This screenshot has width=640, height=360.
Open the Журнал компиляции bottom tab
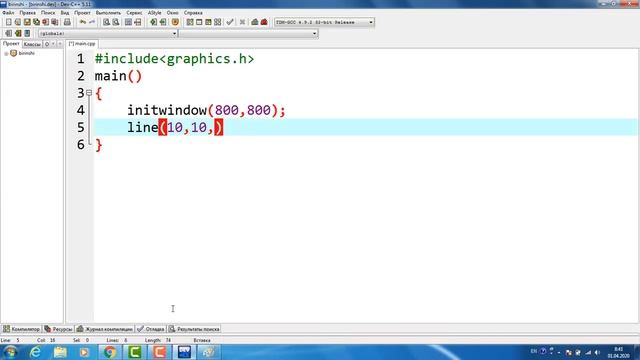pyautogui.click(x=105, y=329)
